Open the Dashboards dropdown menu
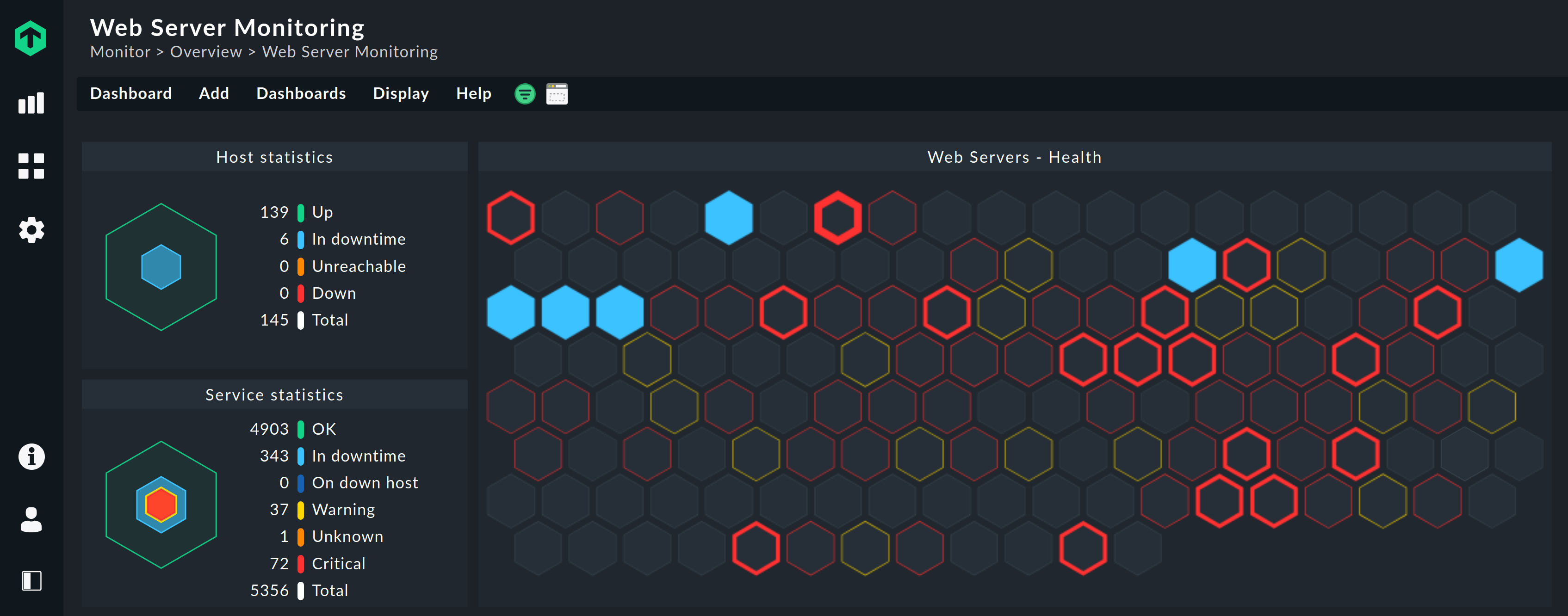 click(300, 93)
